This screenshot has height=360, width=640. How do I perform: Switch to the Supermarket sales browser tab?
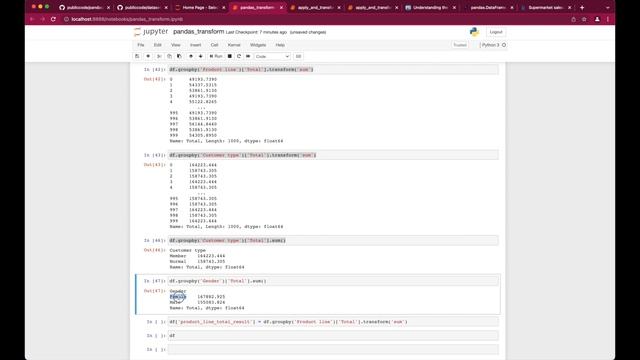(546, 7)
